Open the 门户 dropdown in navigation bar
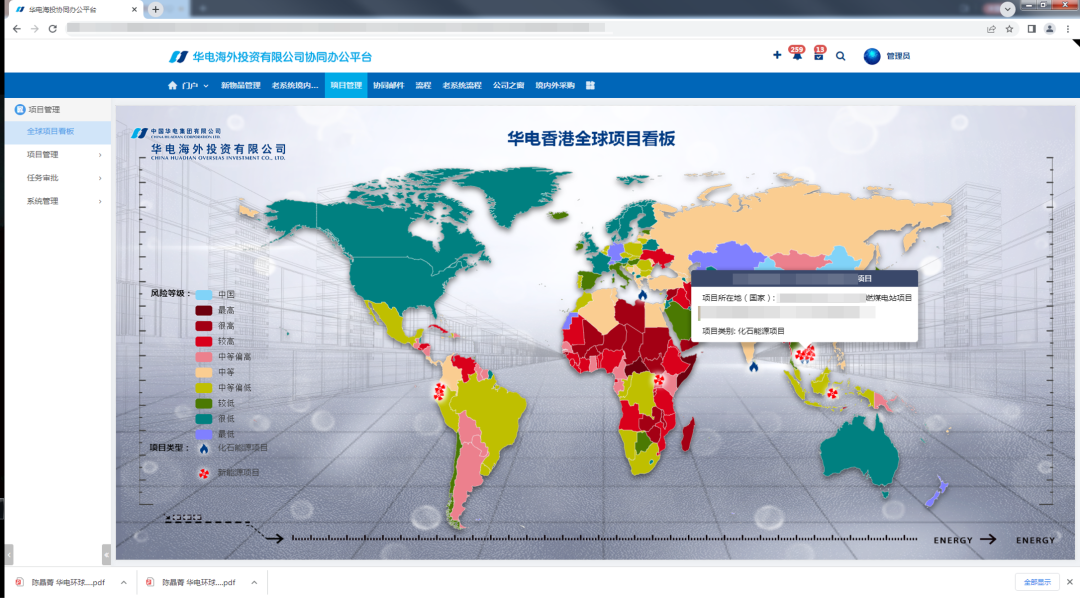 pos(189,86)
